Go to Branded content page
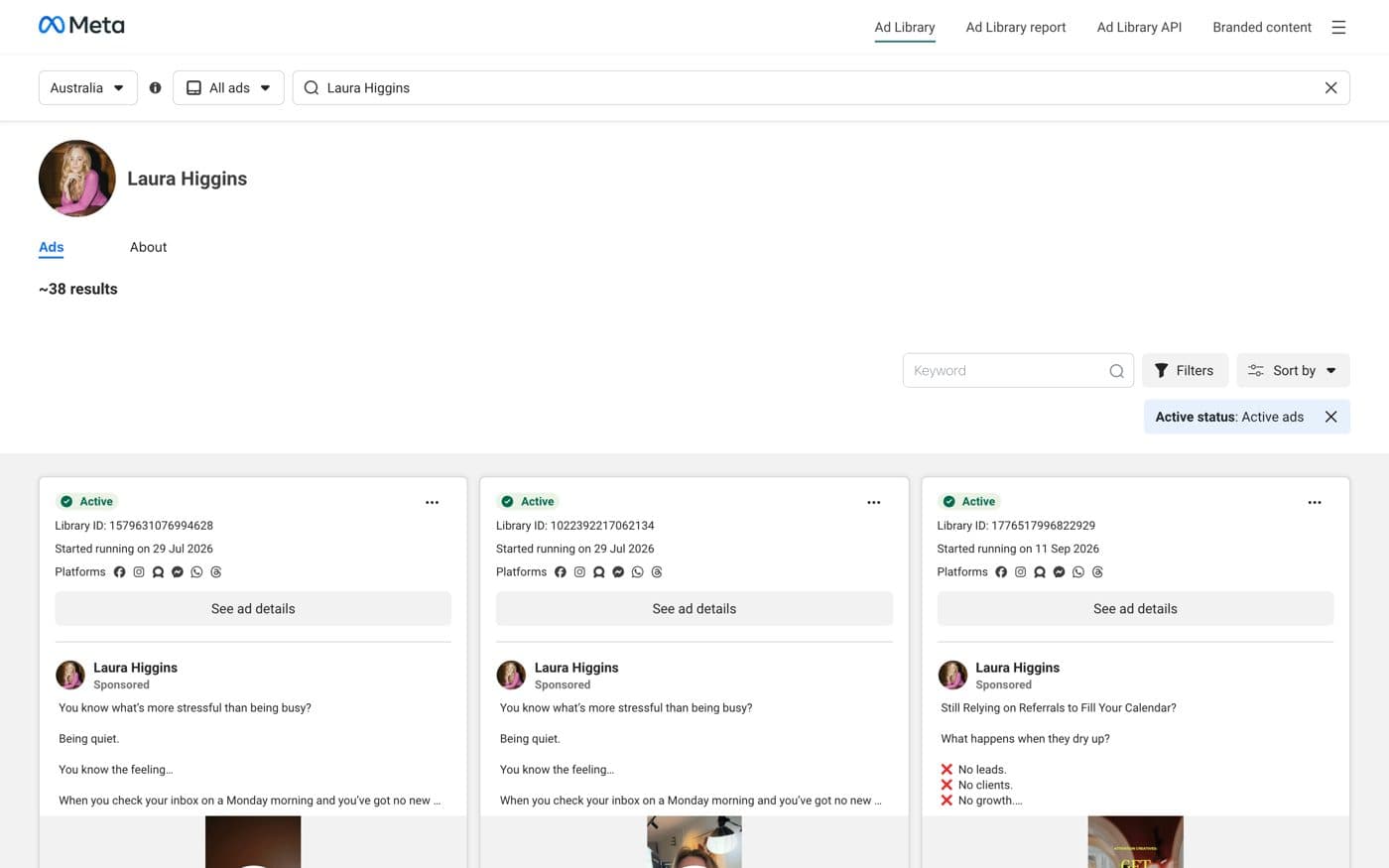This screenshot has width=1389, height=868. pos(1262,28)
